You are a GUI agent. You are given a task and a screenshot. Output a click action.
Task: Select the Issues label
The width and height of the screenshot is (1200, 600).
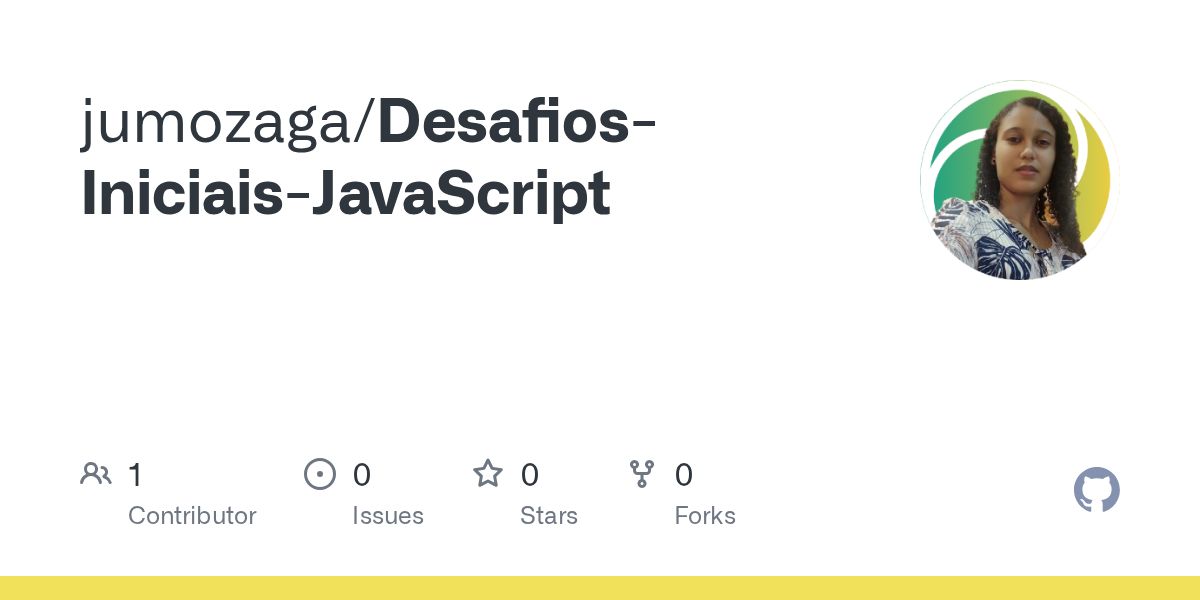(387, 516)
